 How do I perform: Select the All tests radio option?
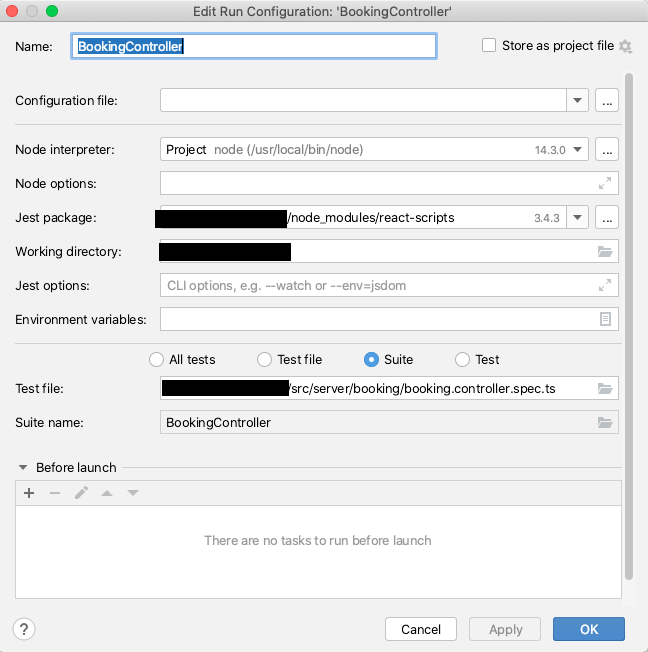(x=156, y=360)
